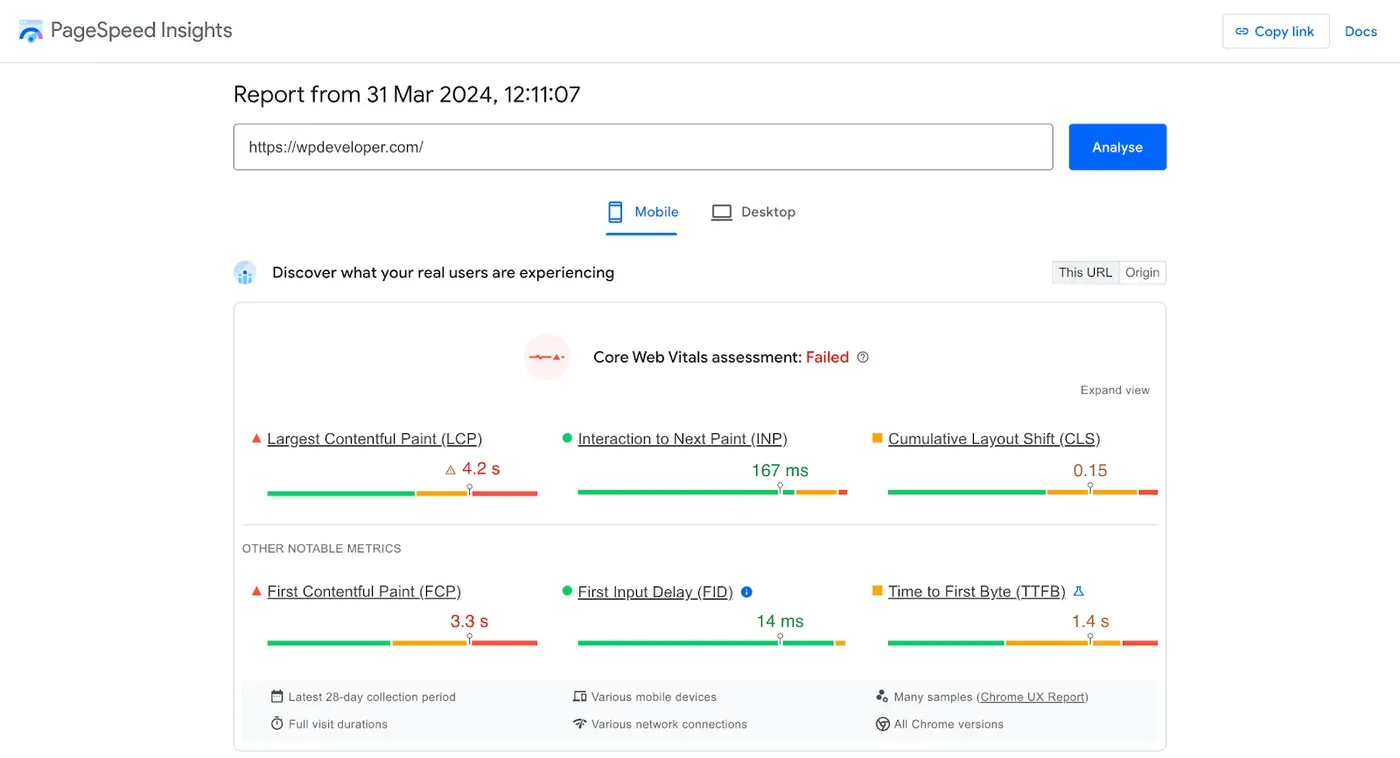Click the 14 ms FID value
The width and height of the screenshot is (1400, 758).
780,621
